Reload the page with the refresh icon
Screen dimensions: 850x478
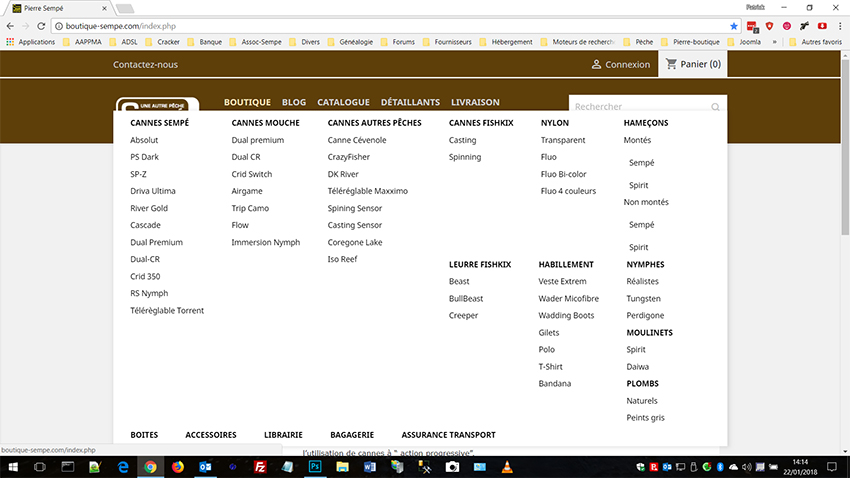click(41, 26)
